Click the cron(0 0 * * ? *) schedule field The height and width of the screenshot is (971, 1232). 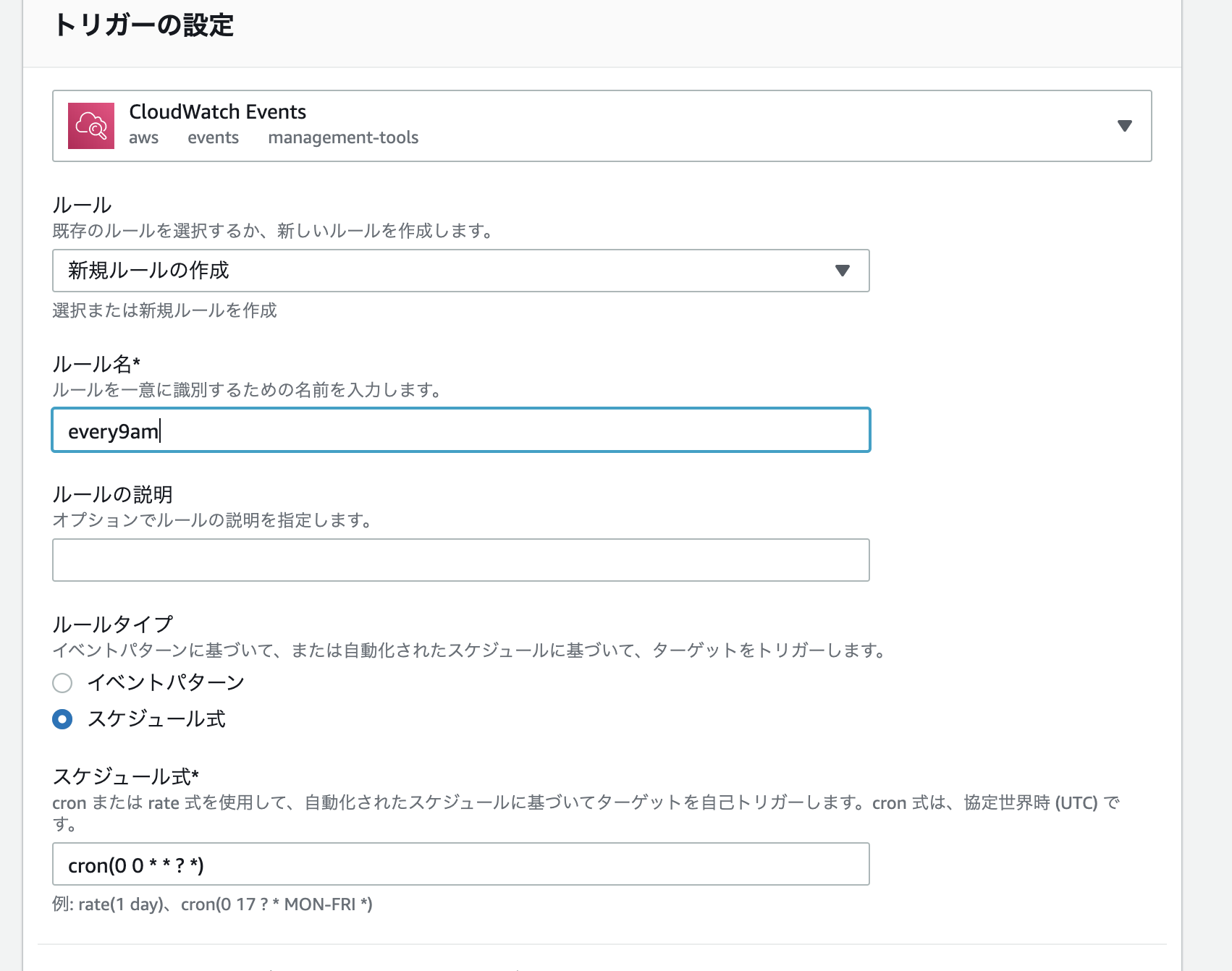[x=461, y=864]
